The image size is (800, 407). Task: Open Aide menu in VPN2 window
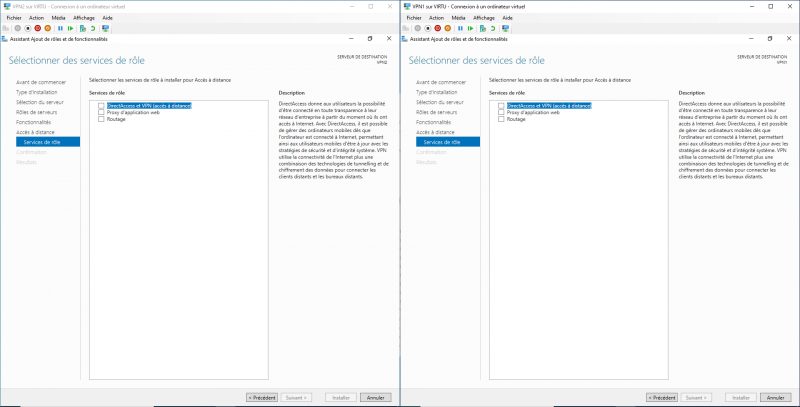click(107, 18)
